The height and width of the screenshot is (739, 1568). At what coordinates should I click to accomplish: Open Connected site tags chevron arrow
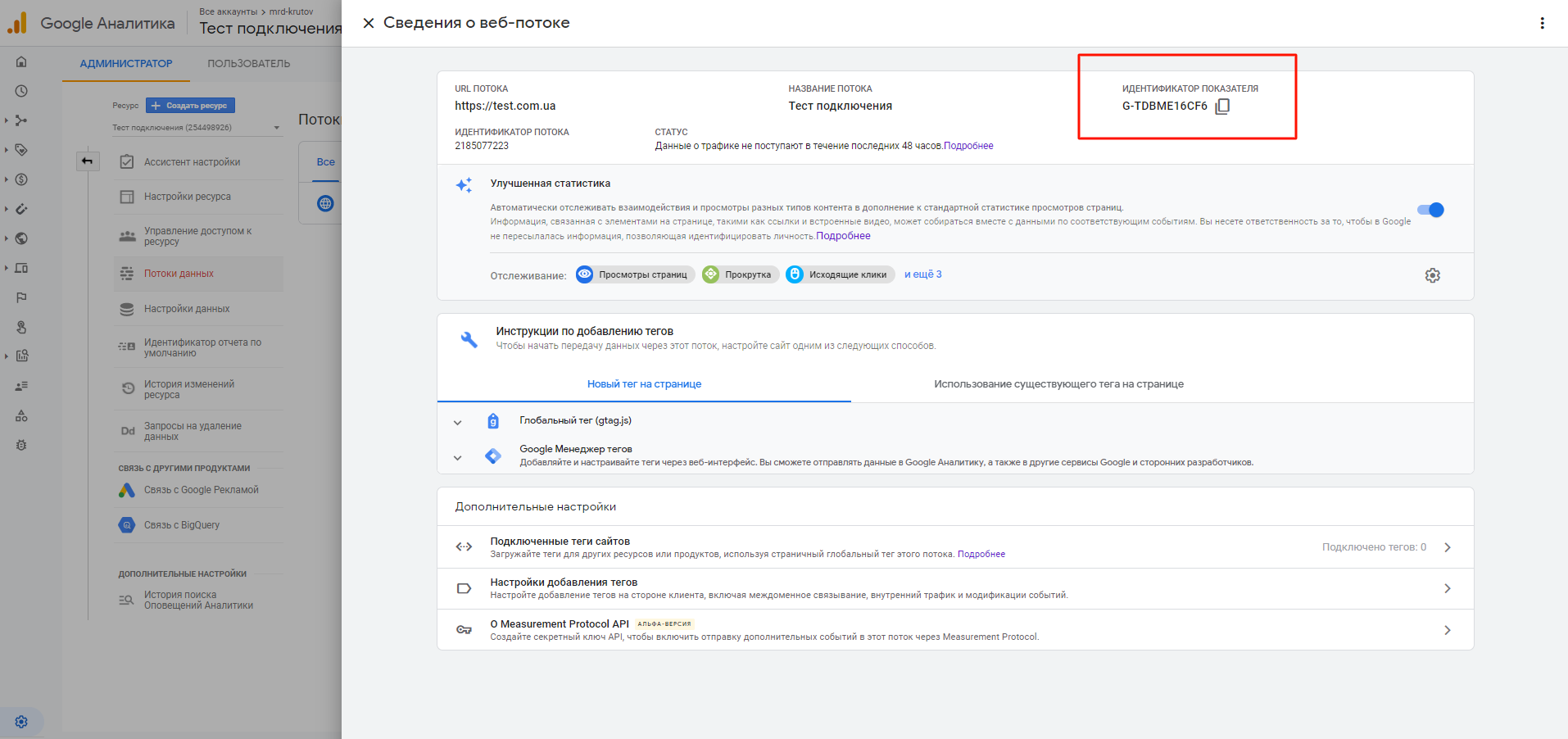click(x=1448, y=547)
